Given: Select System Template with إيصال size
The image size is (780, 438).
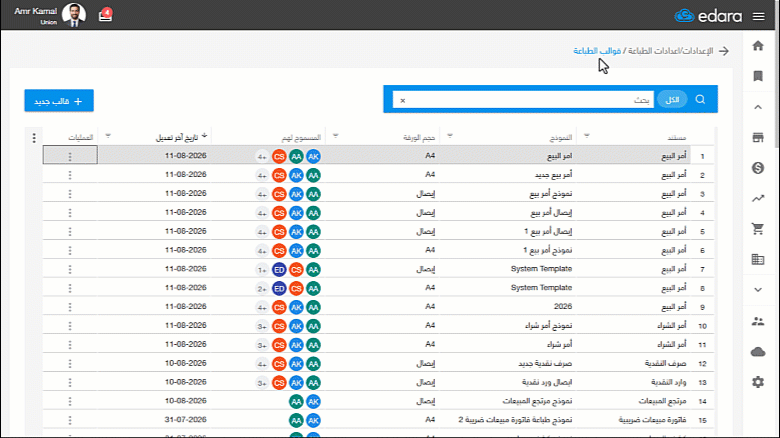Looking at the screenshot, I should (x=541, y=269).
